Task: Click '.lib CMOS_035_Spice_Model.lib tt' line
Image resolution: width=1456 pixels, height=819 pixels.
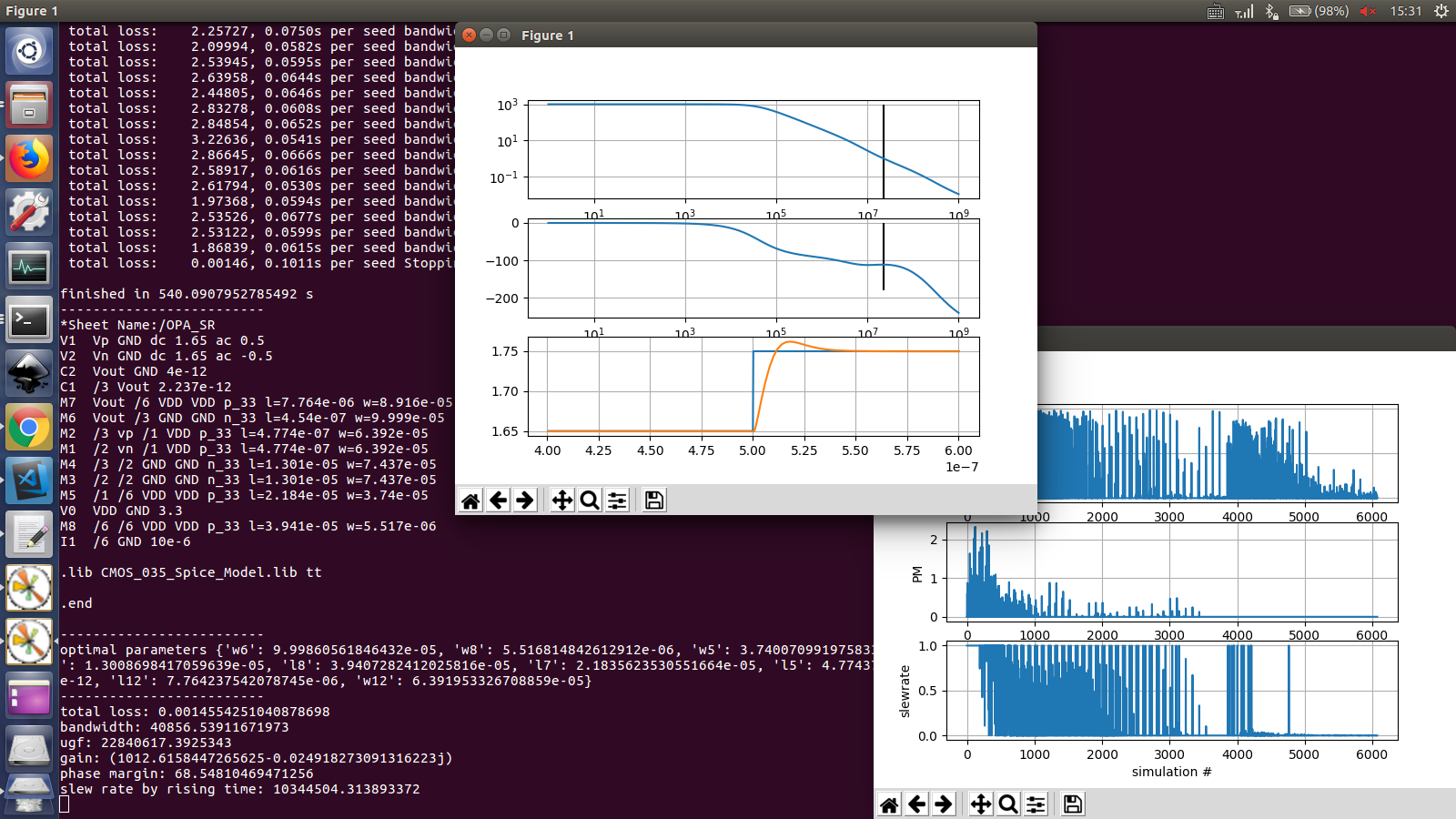Action: [191, 572]
